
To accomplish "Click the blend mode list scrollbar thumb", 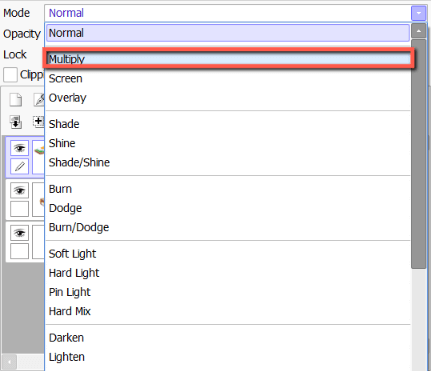I will 419,154.
